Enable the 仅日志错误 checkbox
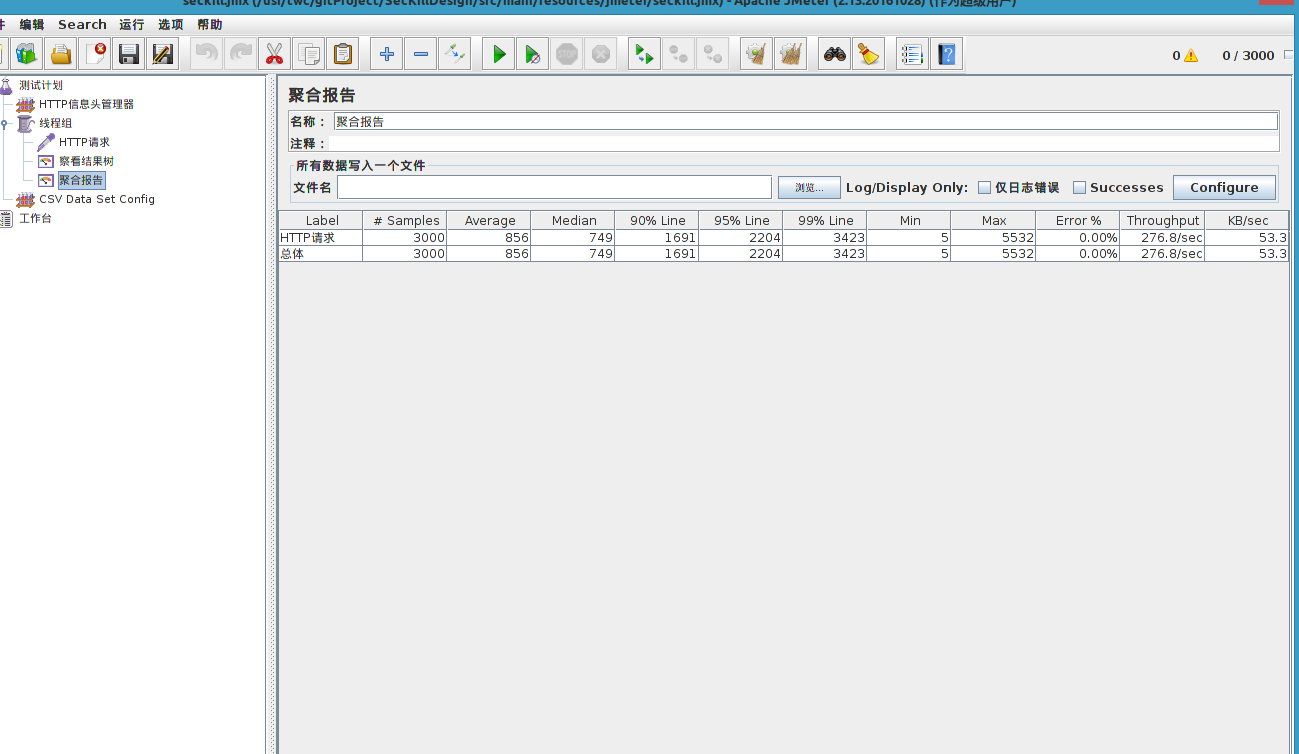 pyautogui.click(x=984, y=187)
